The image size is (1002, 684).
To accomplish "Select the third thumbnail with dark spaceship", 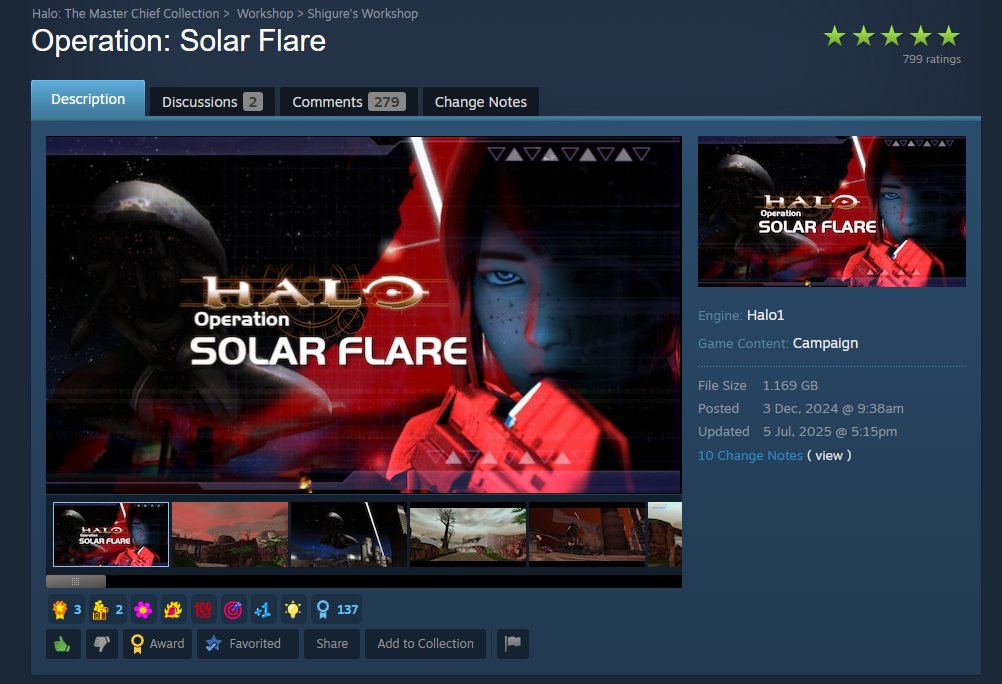I will pyautogui.click(x=349, y=534).
